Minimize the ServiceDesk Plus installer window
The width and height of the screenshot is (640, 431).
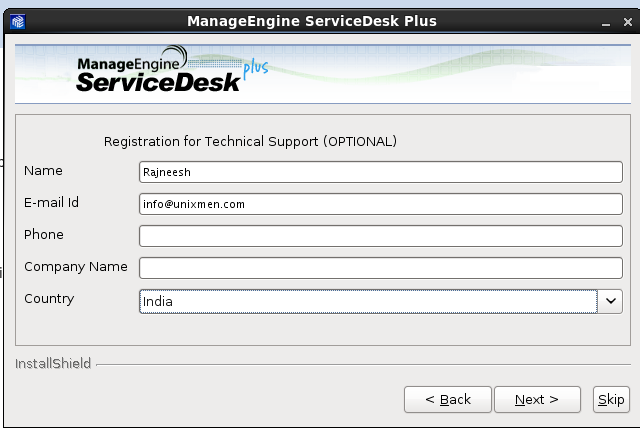pos(606,22)
